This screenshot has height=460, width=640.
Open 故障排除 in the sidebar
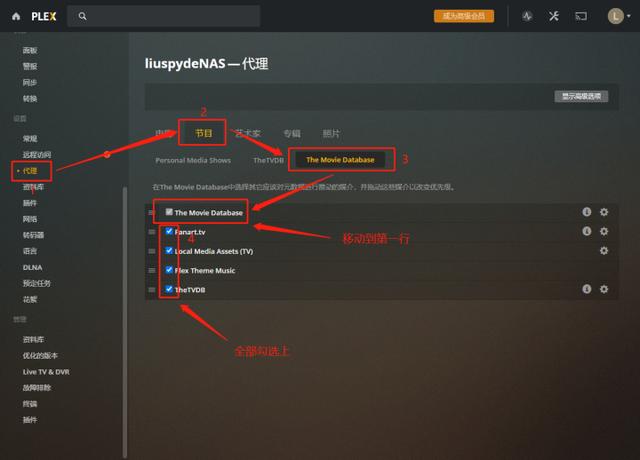37,388
